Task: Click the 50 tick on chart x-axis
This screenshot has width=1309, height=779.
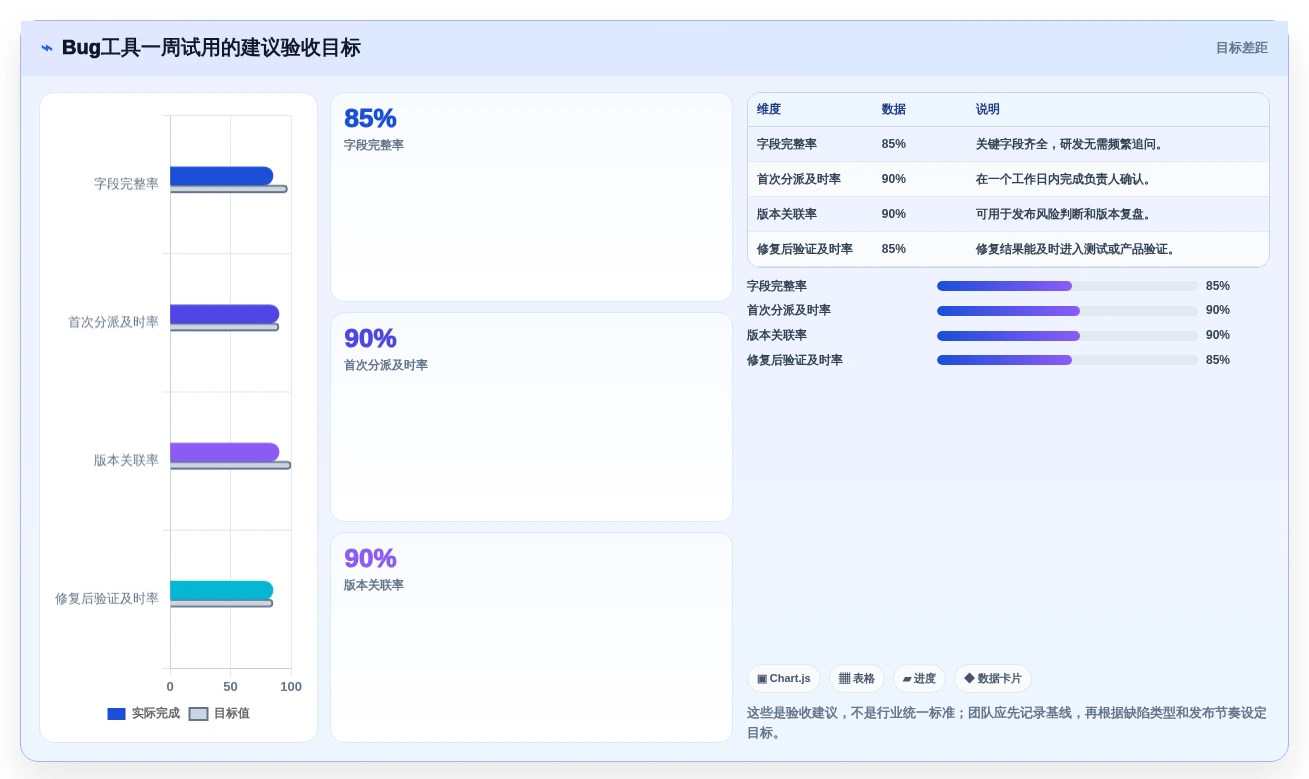Action: tap(231, 687)
